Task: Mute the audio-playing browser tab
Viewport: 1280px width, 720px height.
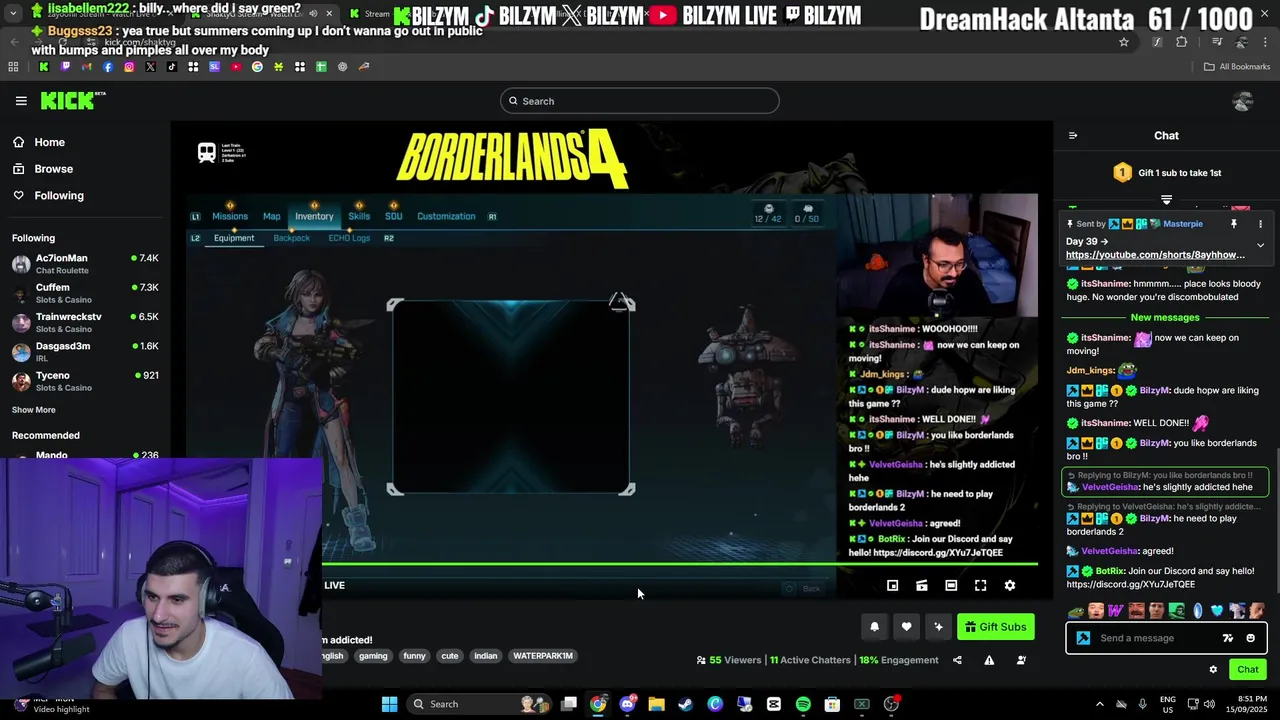Action: (314, 14)
